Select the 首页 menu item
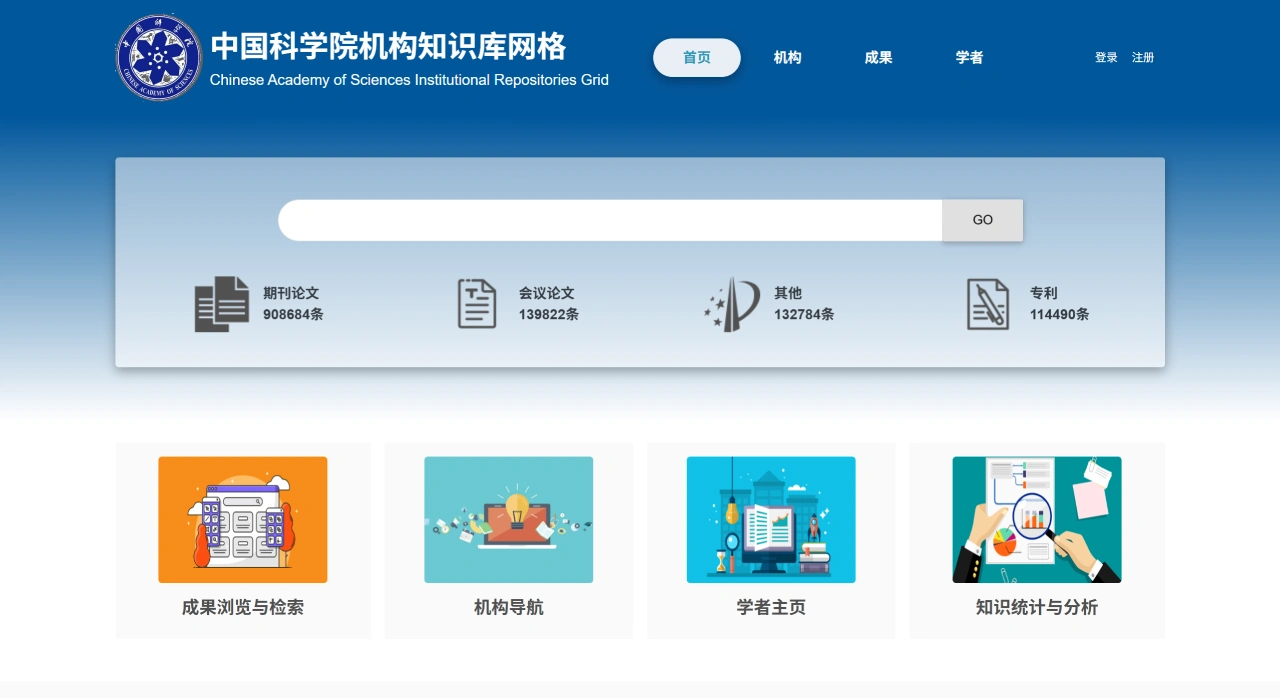Viewport: 1280px width, 698px height. pyautogui.click(x=697, y=57)
